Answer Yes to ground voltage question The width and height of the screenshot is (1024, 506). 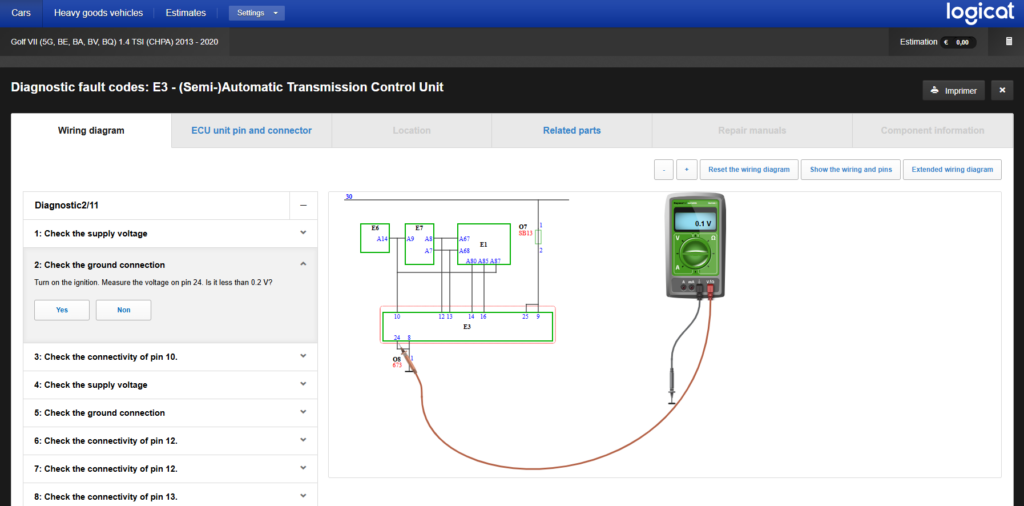(62, 310)
